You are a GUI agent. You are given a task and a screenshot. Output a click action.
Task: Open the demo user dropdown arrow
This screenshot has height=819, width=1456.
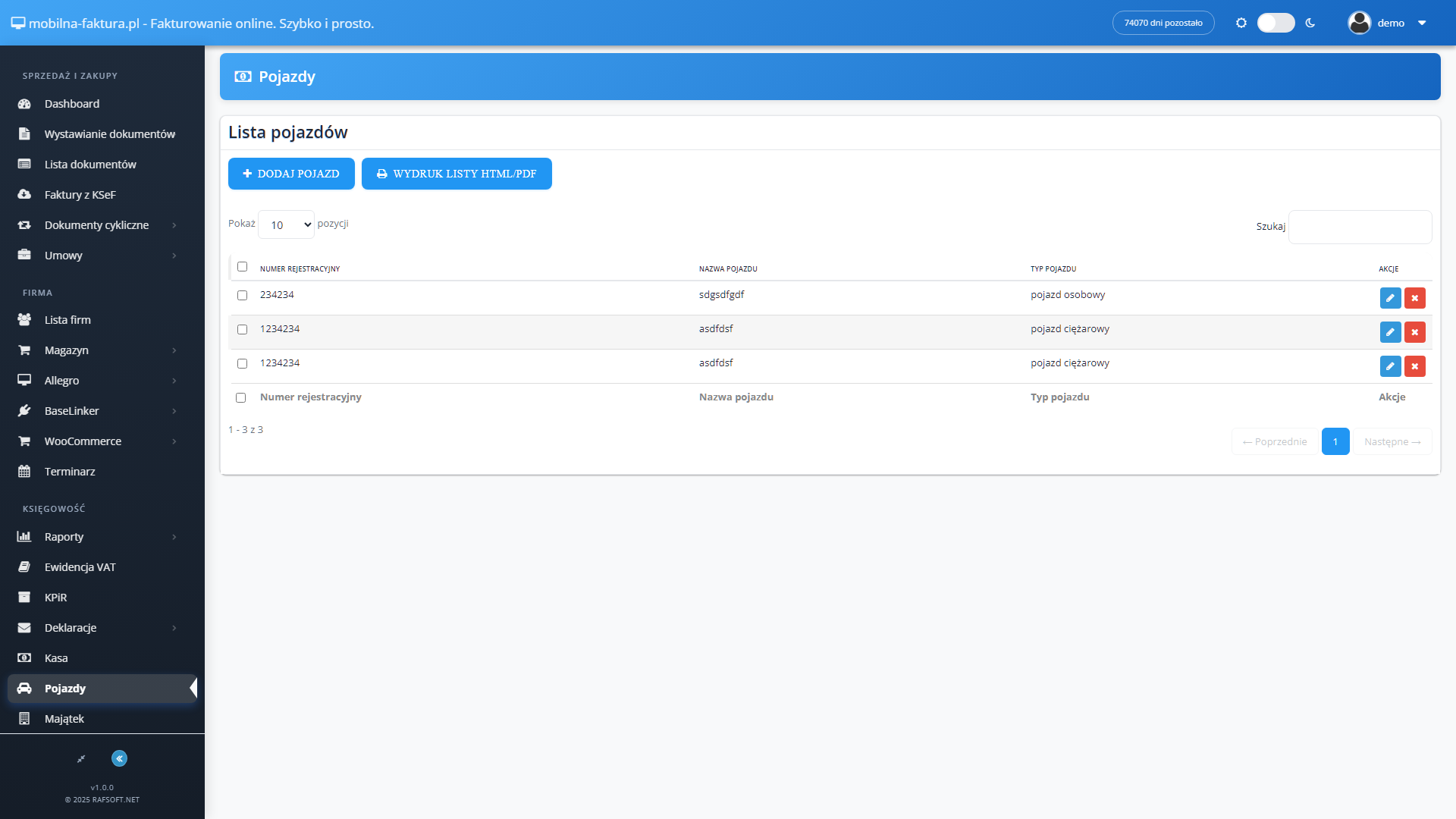coord(1422,23)
